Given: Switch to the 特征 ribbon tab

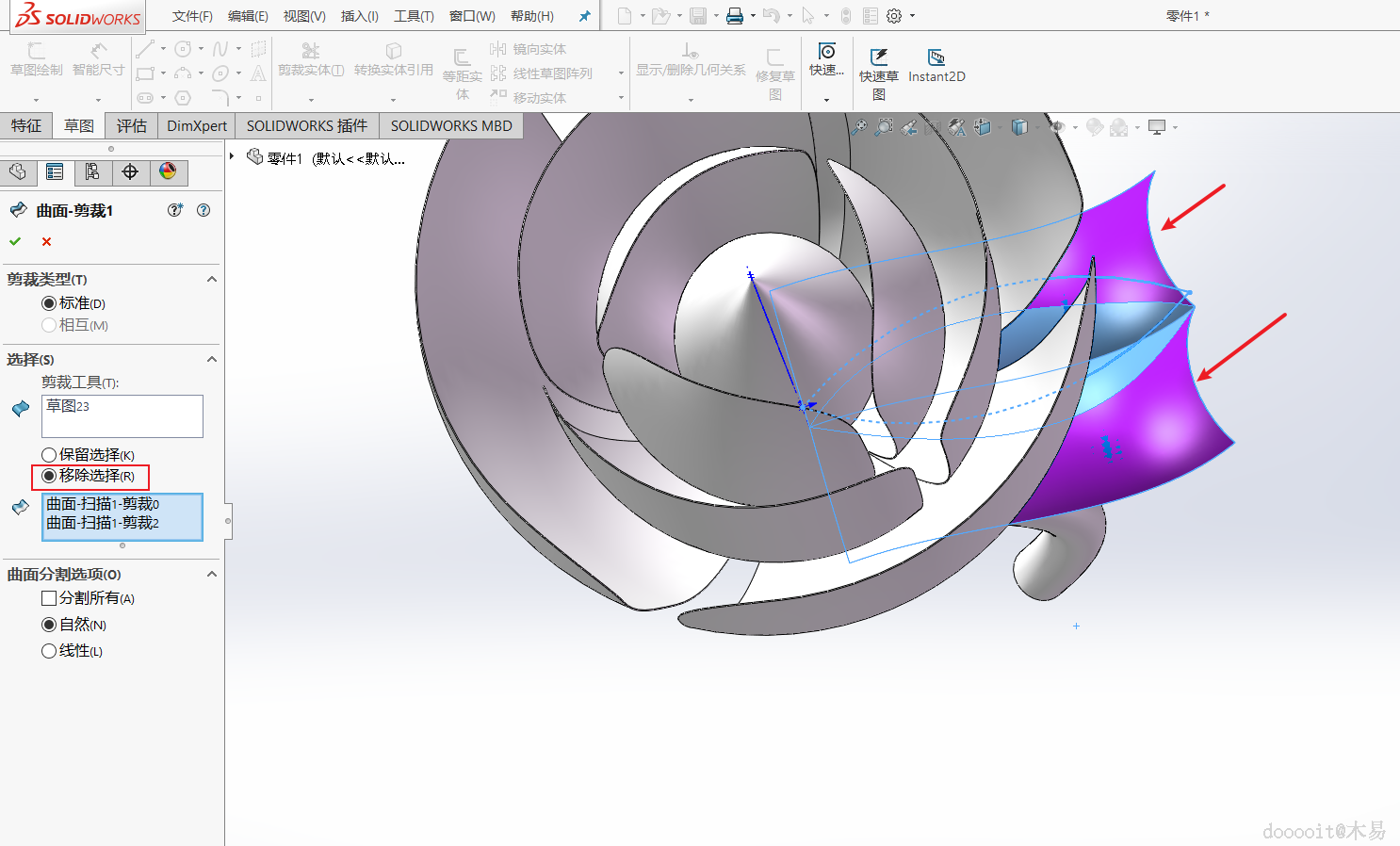Looking at the screenshot, I should point(26,125).
